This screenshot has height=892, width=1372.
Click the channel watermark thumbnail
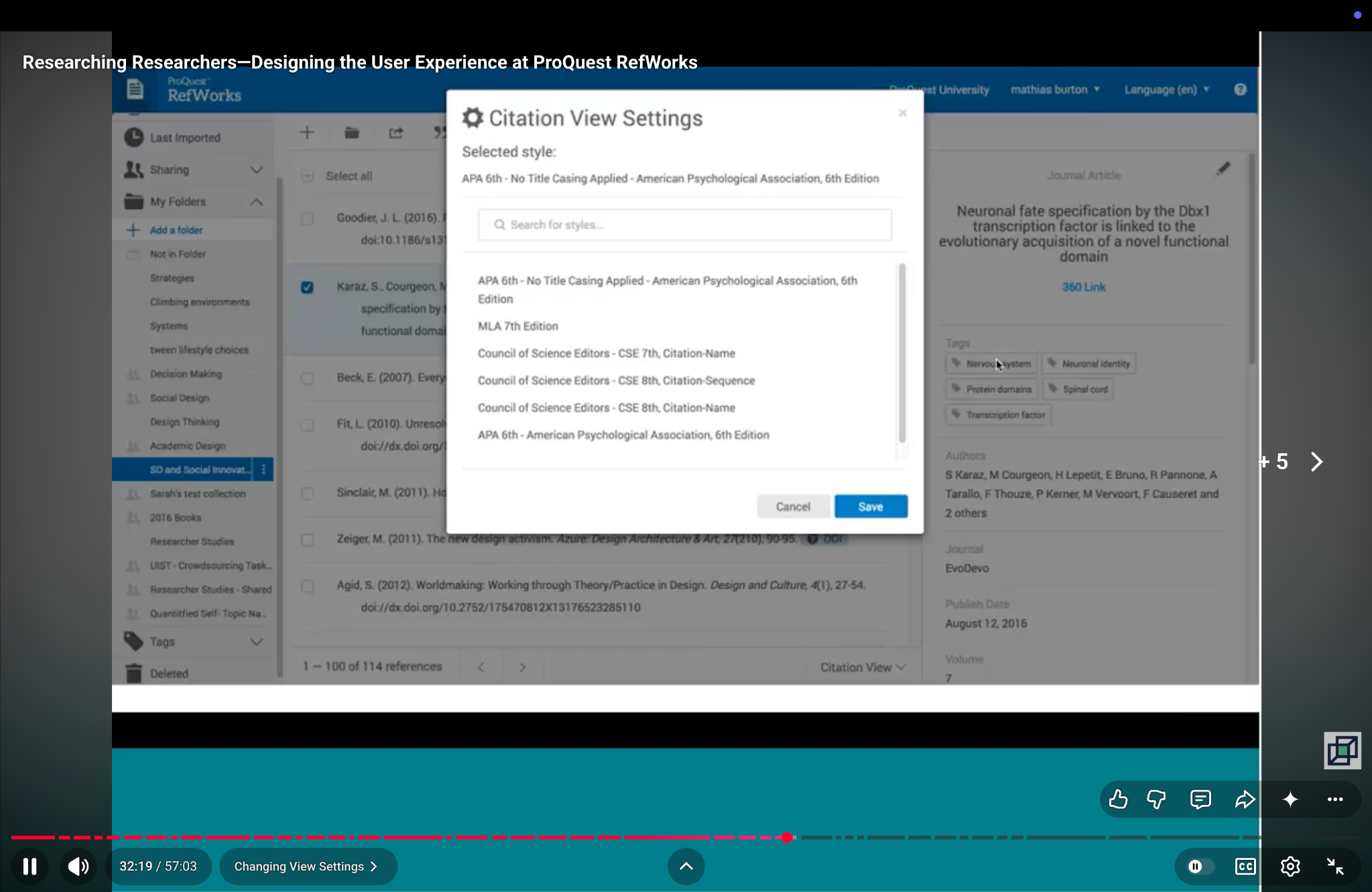coord(1342,750)
